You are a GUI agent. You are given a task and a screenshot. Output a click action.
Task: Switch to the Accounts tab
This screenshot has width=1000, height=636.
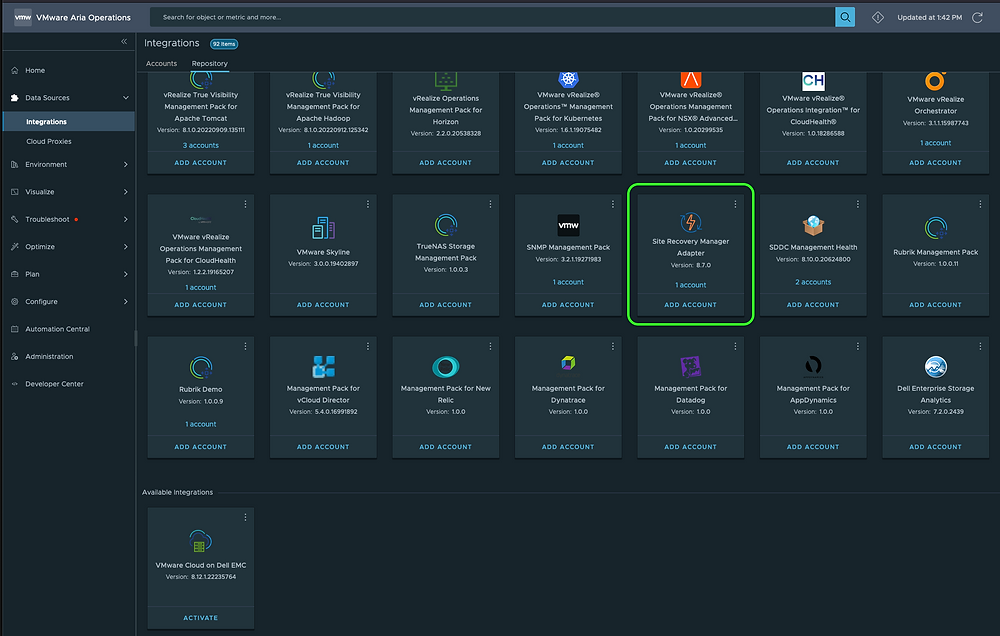tap(161, 64)
